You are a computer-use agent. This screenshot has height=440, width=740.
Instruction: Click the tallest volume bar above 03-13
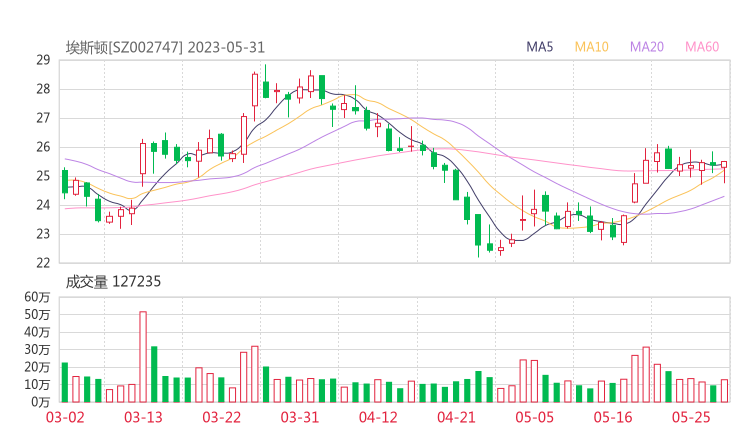[x=143, y=357]
